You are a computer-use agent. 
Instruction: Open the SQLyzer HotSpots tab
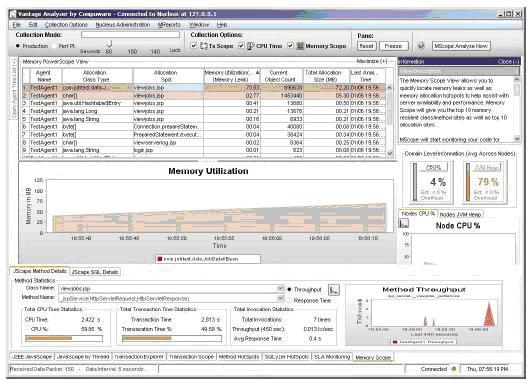coord(286,357)
